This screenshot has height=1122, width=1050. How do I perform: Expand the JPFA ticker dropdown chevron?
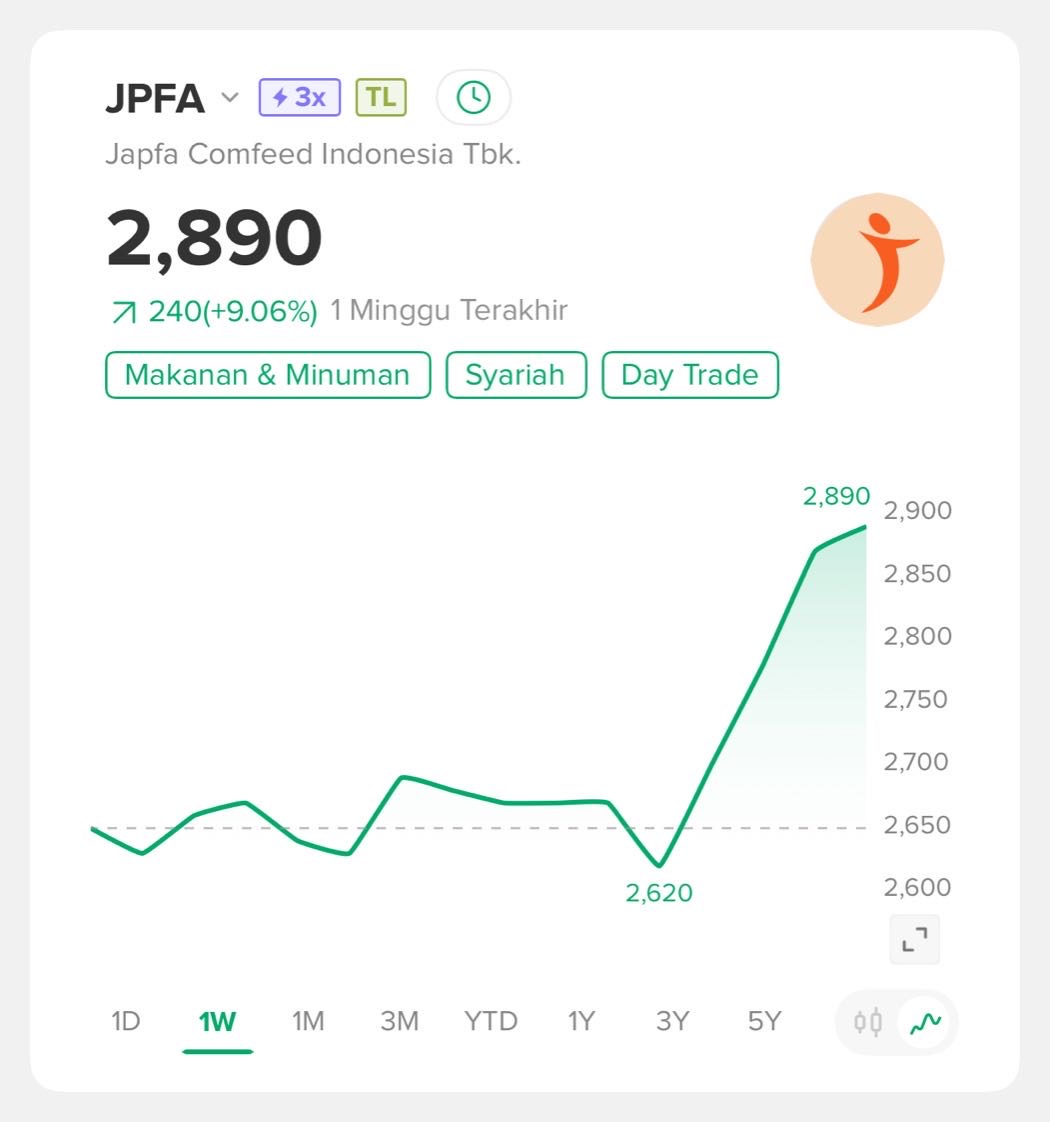[x=230, y=98]
